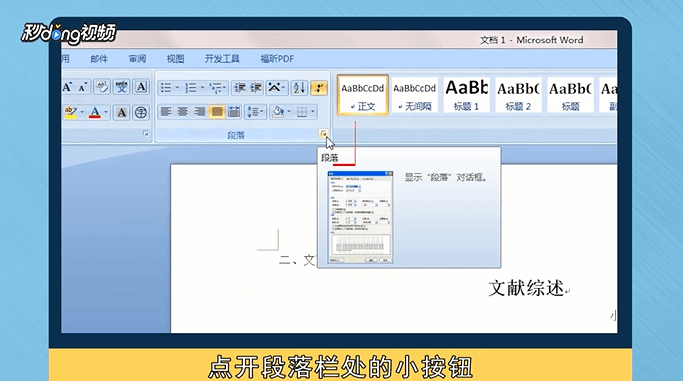Viewport: 683px width, 381px height.
Task: Click the Sort A-Z icon
Action: (299, 88)
